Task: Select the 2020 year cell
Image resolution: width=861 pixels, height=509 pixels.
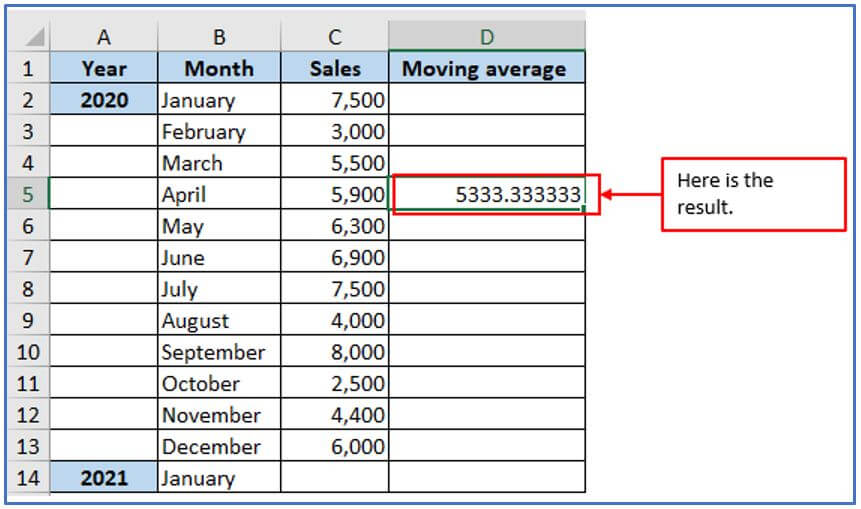Action: pyautogui.click(x=104, y=99)
